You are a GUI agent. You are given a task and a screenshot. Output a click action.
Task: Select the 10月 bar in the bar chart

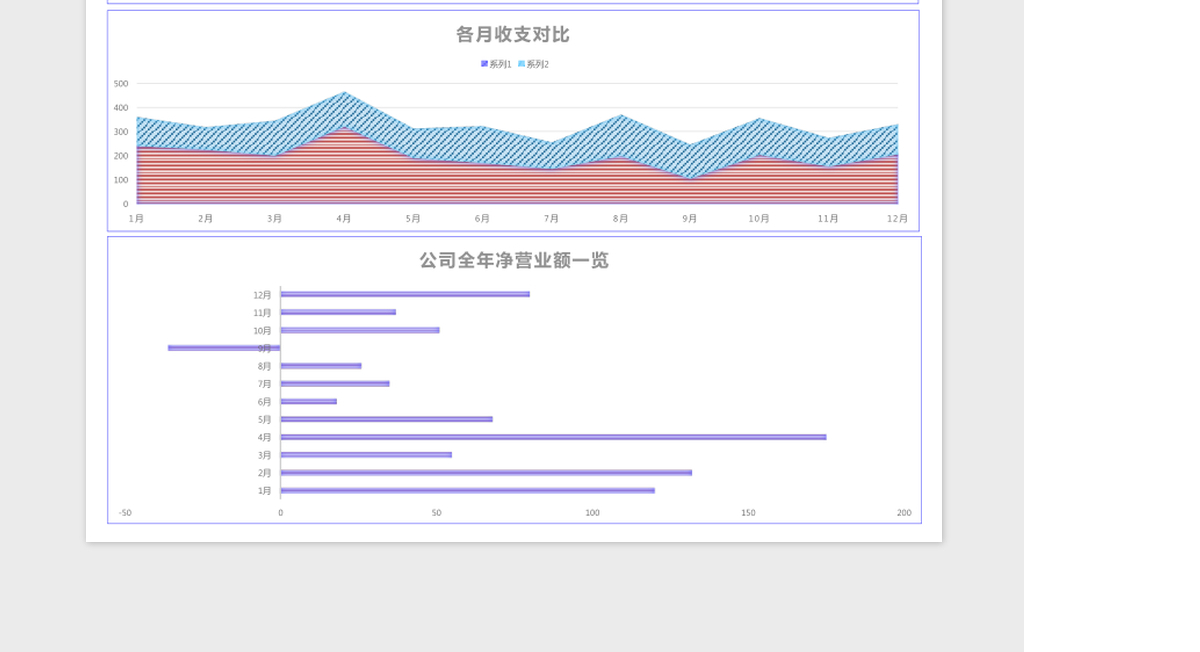tap(360, 330)
